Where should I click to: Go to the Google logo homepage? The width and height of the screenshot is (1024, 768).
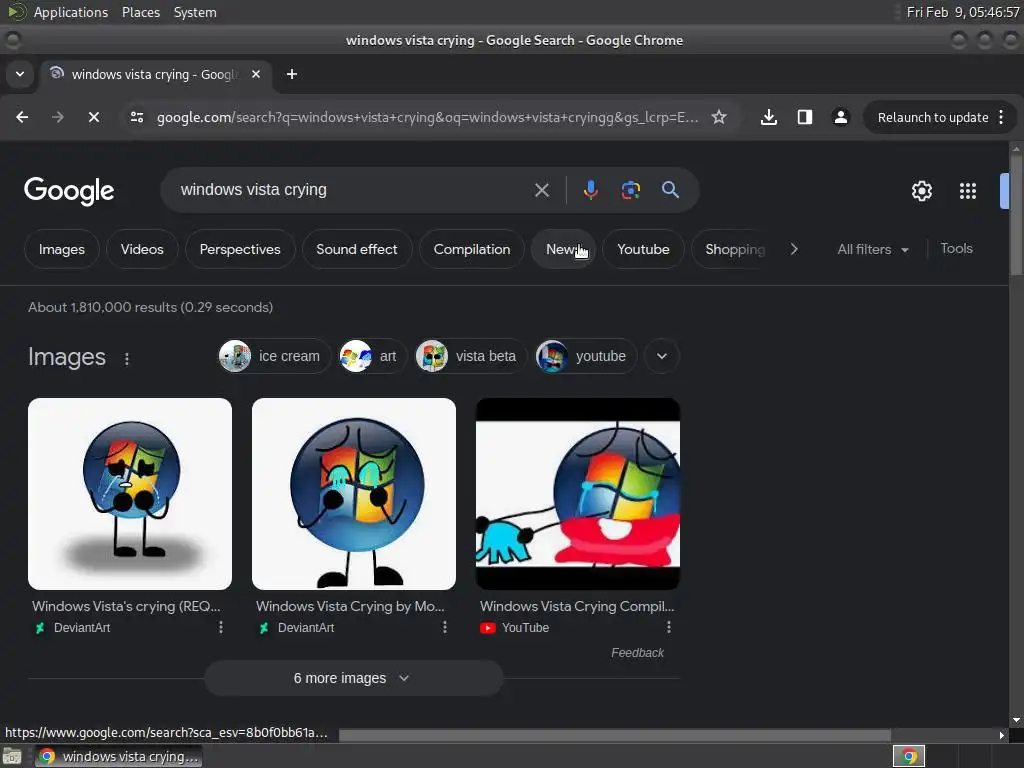[x=69, y=191]
